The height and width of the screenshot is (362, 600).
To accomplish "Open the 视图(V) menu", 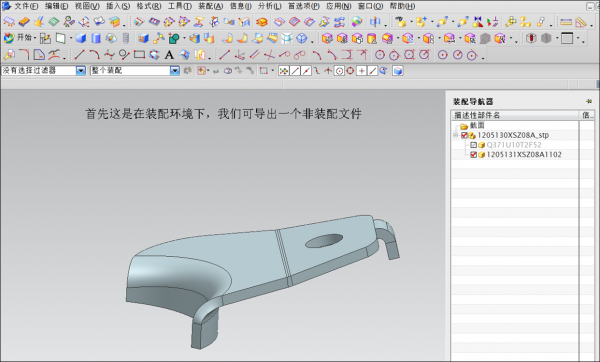I will [87, 6].
